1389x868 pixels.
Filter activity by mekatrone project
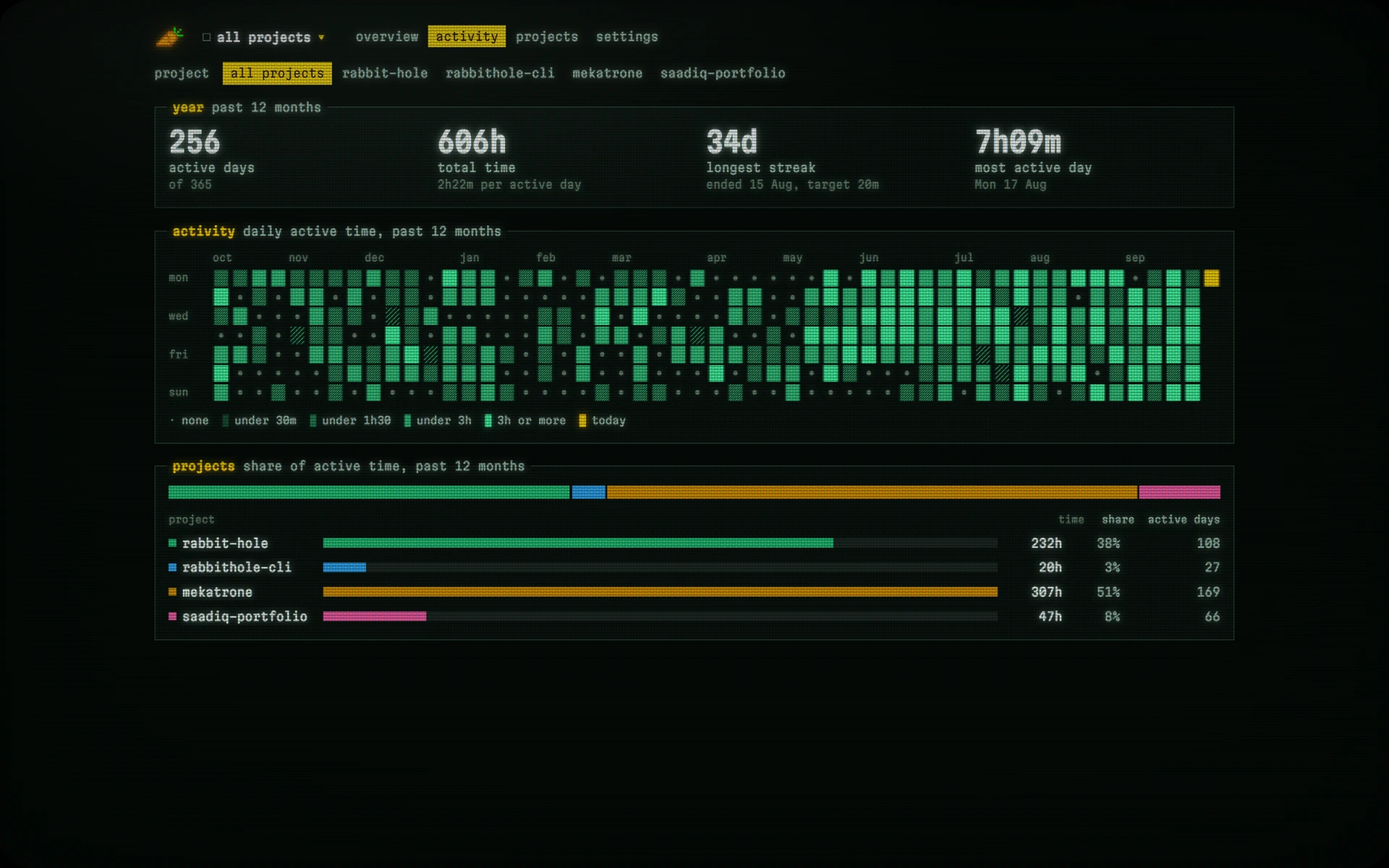pyautogui.click(x=608, y=73)
